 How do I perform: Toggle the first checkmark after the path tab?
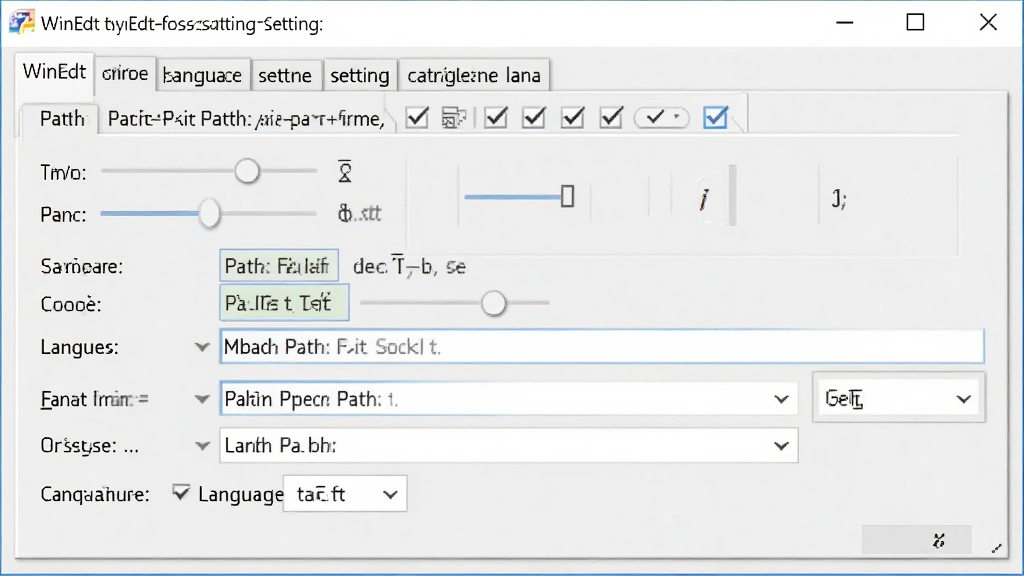[x=417, y=118]
